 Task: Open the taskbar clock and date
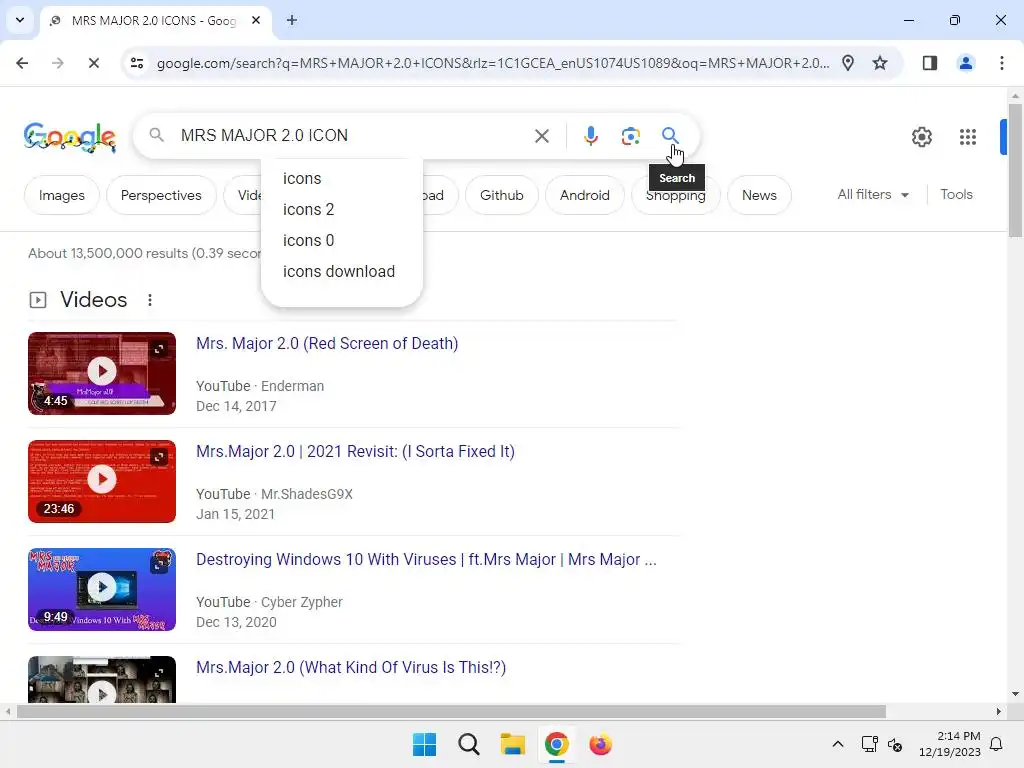950,744
